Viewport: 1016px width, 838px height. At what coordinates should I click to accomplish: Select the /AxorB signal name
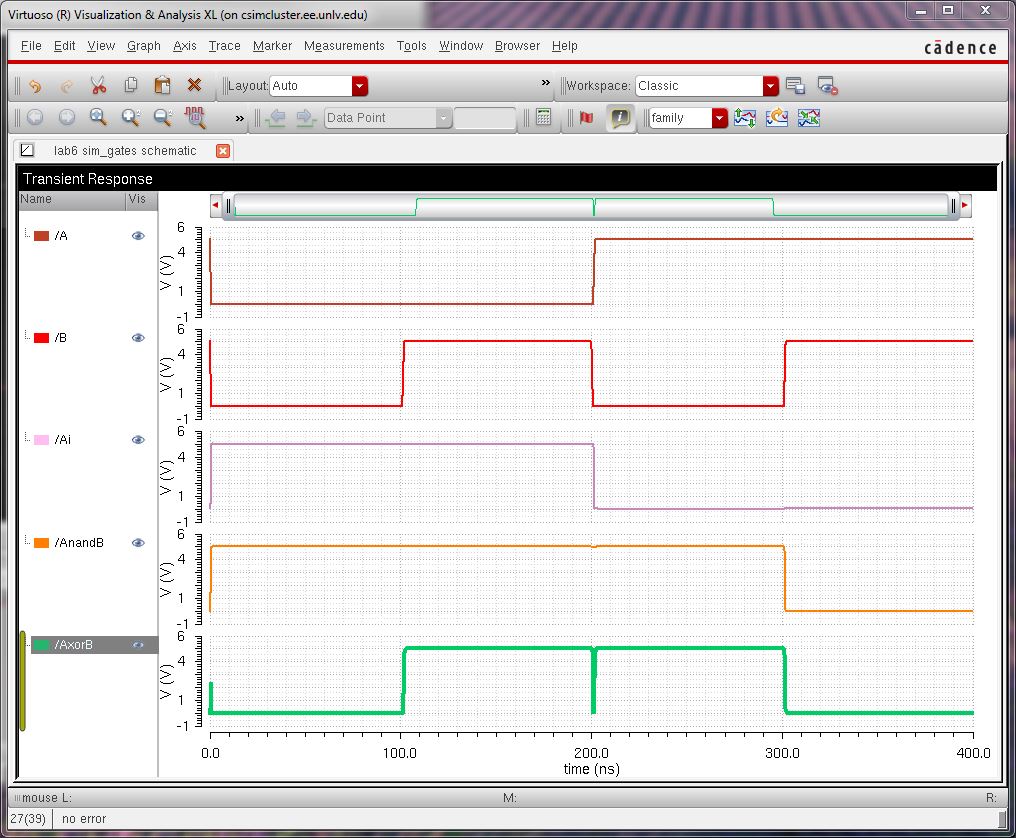point(74,645)
